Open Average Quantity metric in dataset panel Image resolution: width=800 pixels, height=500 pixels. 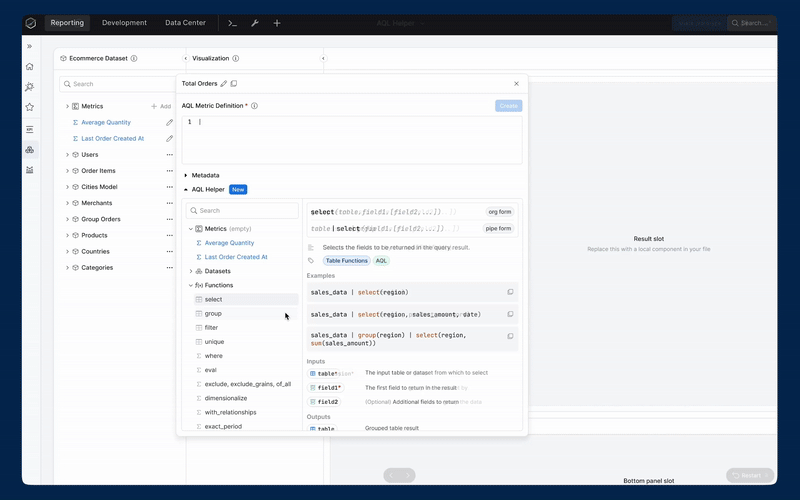click(106, 122)
